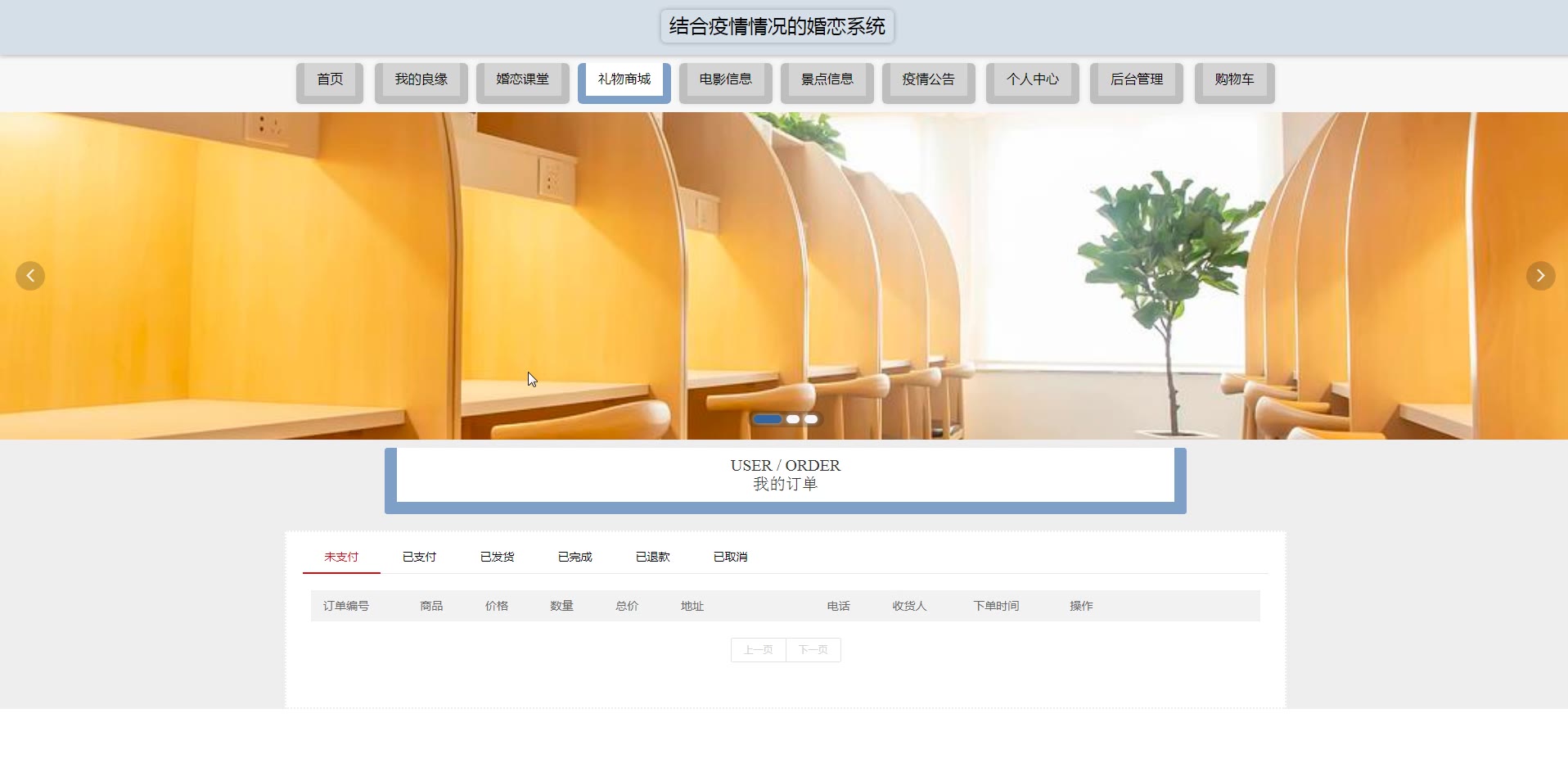
Task: Switch to the 已完成 orders tab
Action: click(x=574, y=557)
